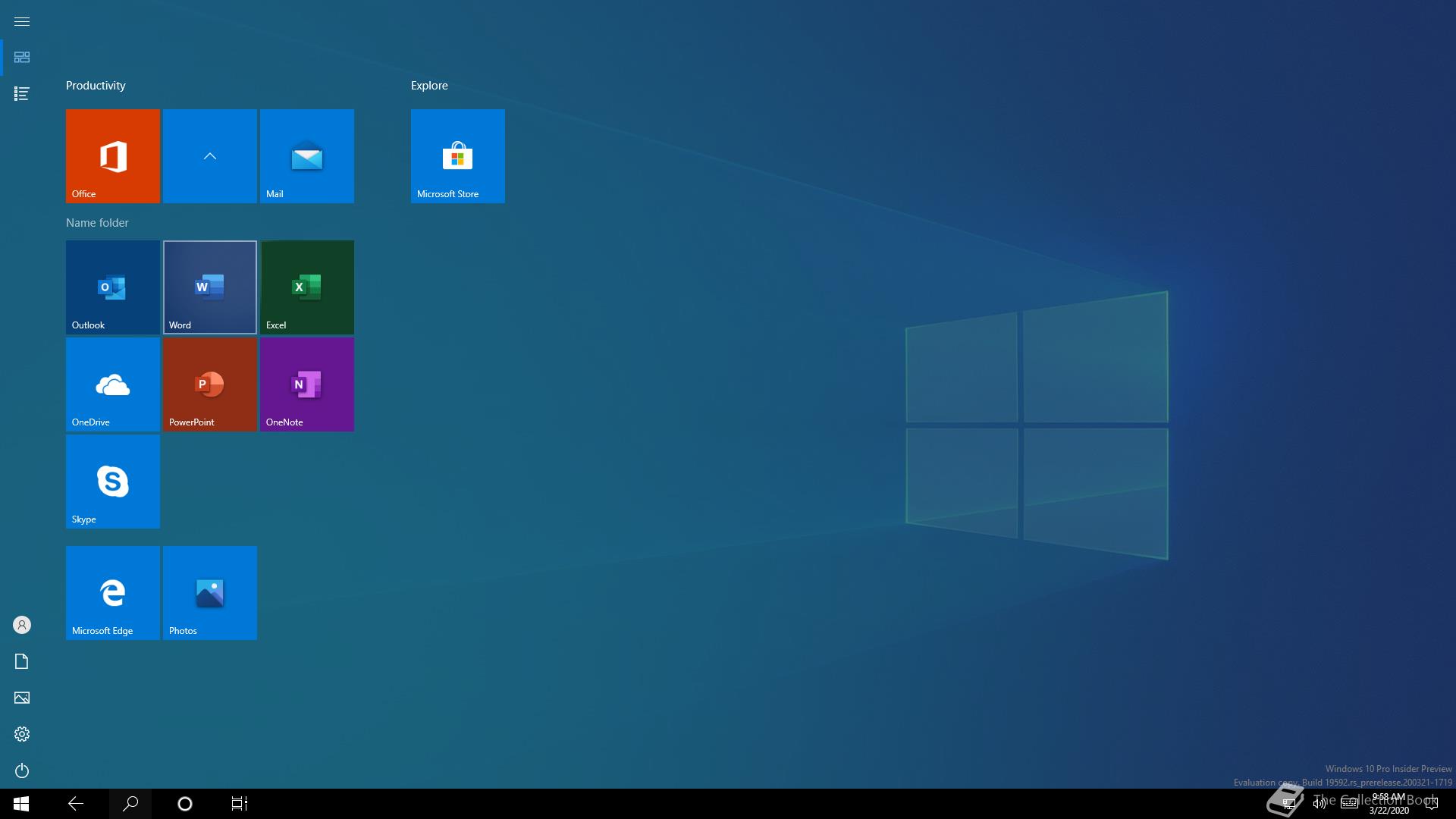Open the Power options menu
The width and height of the screenshot is (1456, 819).
pos(22,770)
